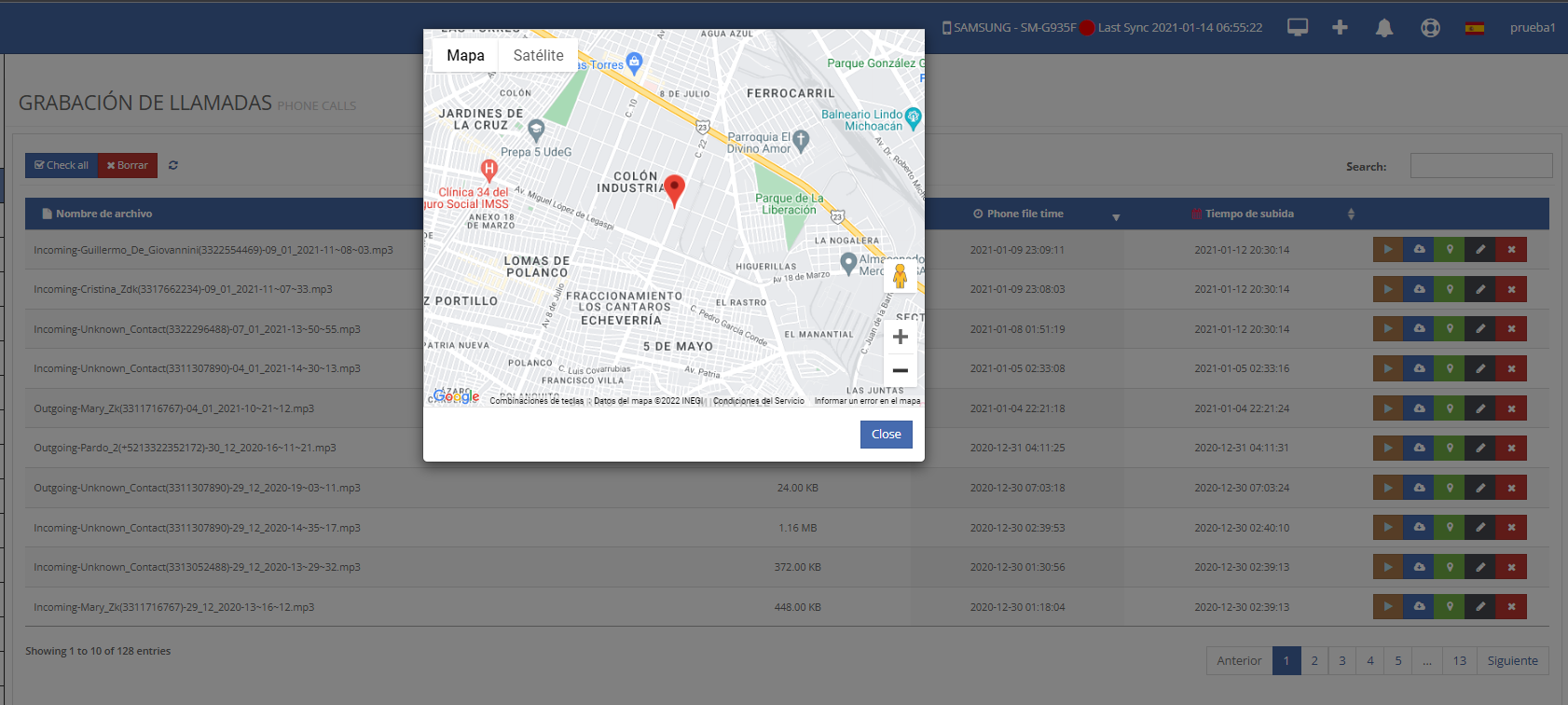
Task: Open the Spanish flag language selector
Action: pos(1474,28)
